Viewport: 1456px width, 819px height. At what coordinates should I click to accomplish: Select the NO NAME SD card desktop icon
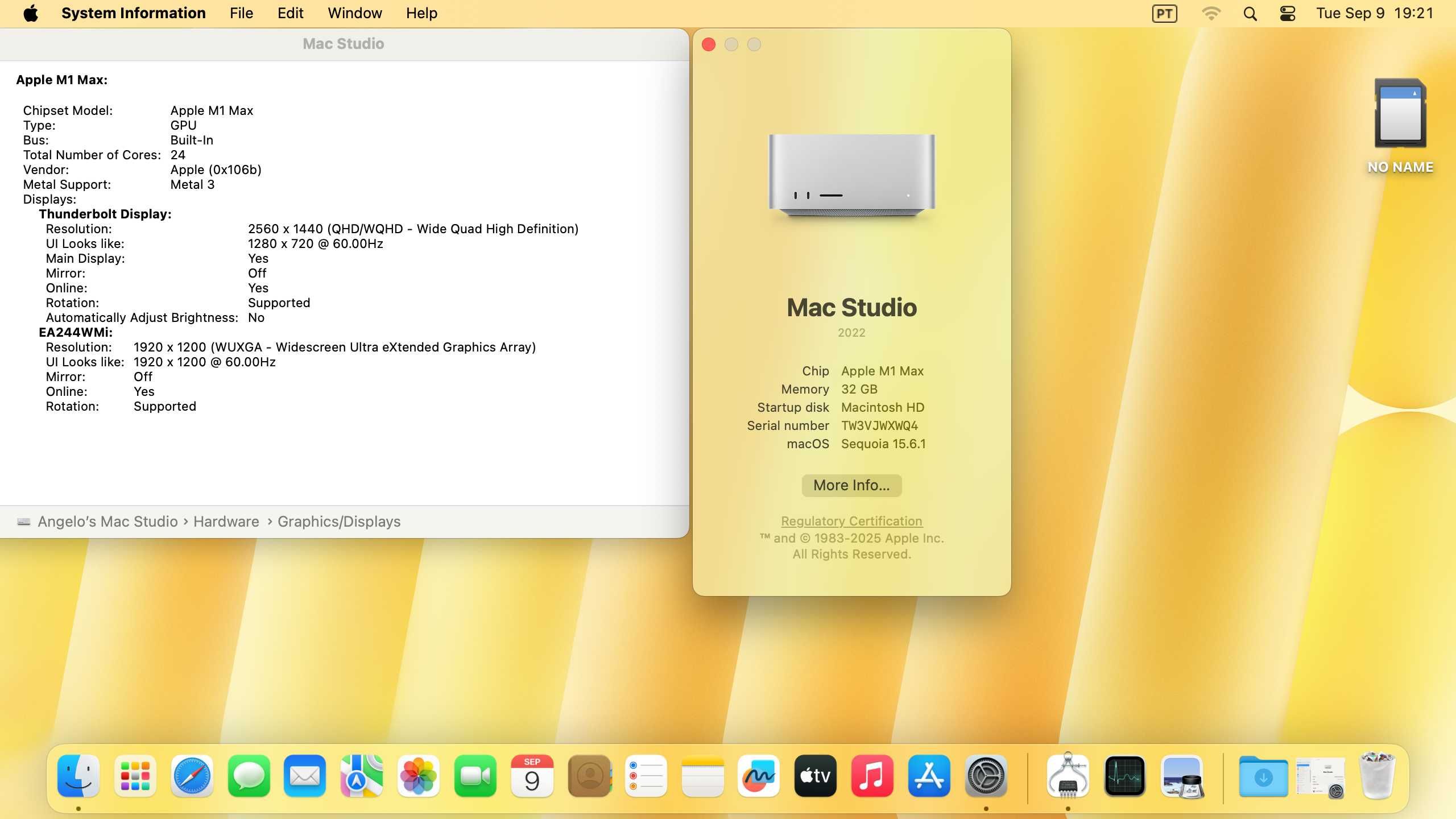tap(1400, 126)
